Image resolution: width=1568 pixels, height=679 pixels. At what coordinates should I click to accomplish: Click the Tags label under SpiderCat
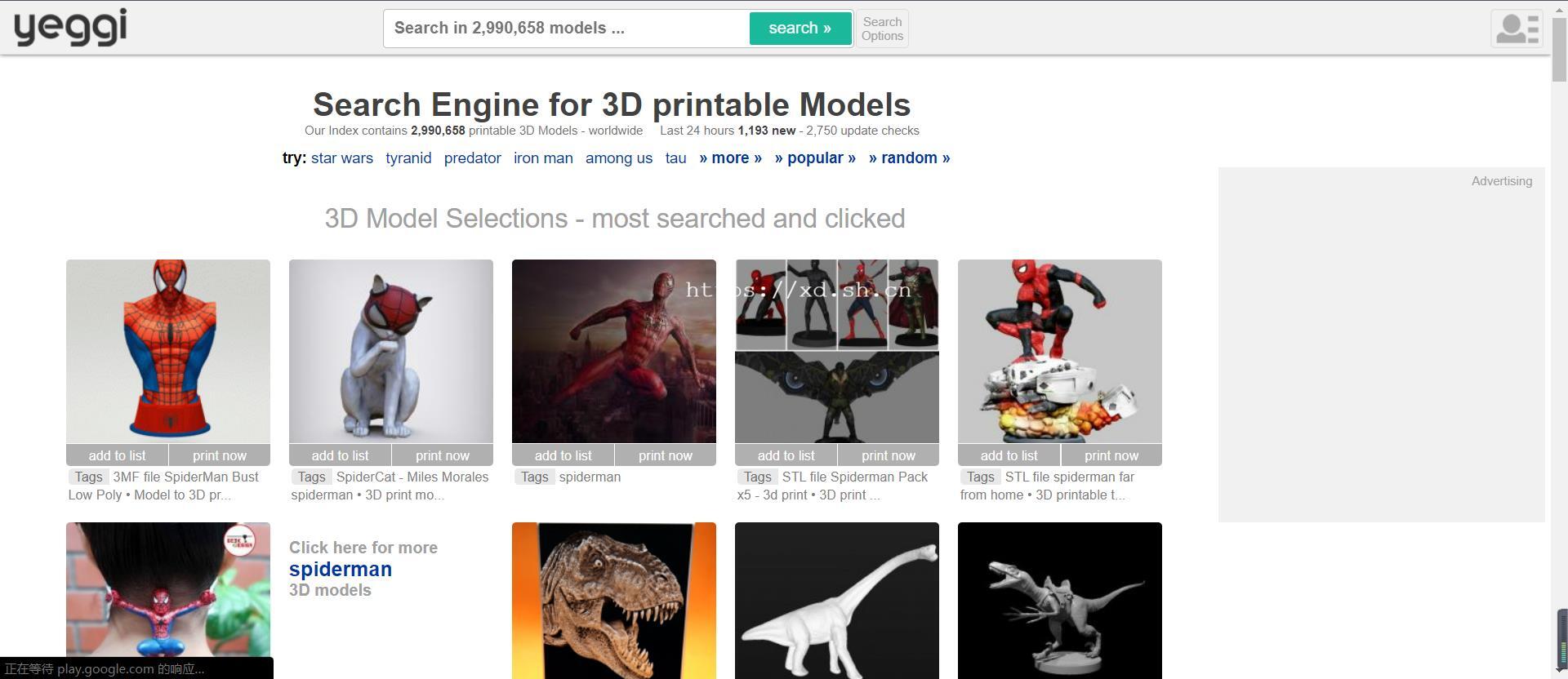tap(311, 477)
